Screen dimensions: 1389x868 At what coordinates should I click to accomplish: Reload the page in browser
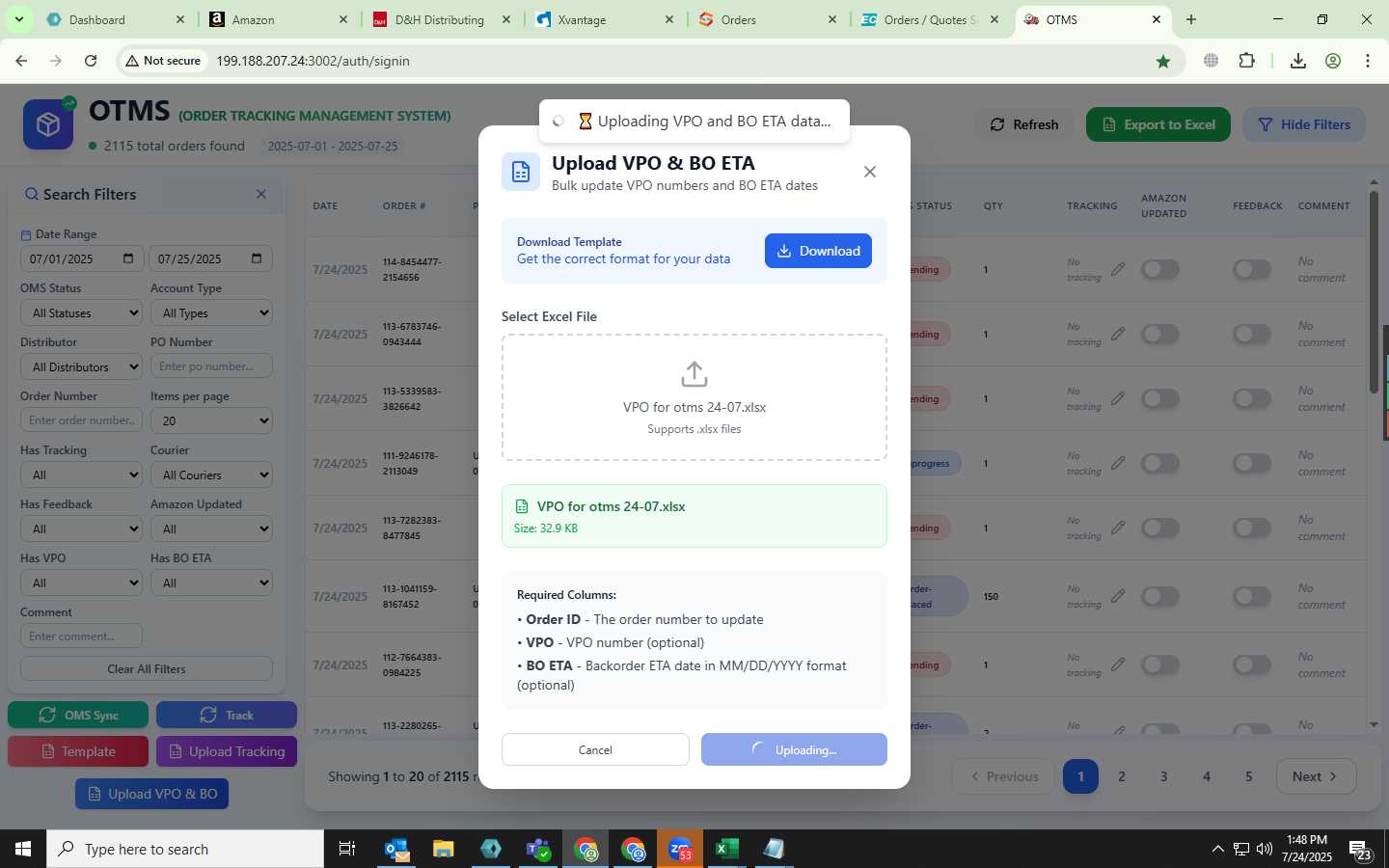click(91, 61)
